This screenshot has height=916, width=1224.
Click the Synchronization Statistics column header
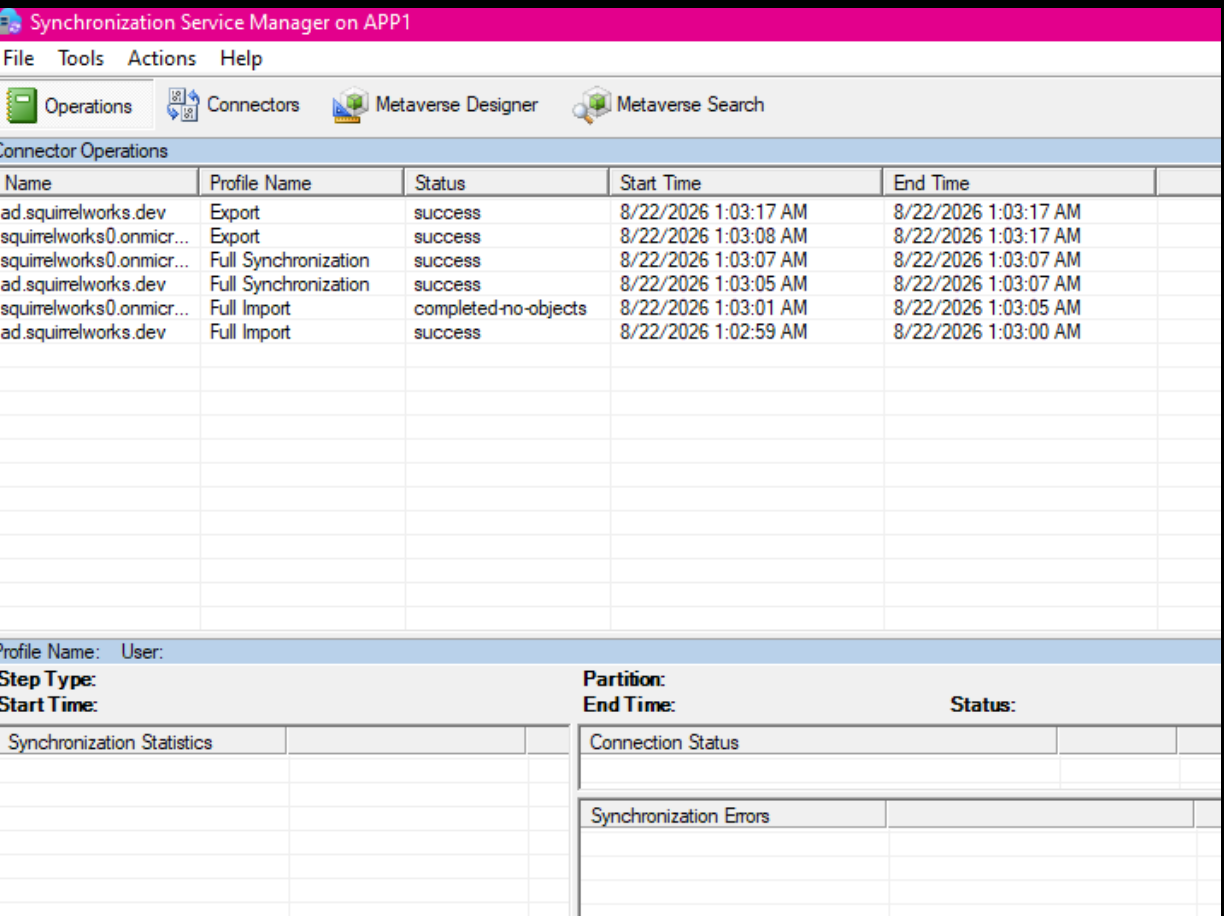143,742
